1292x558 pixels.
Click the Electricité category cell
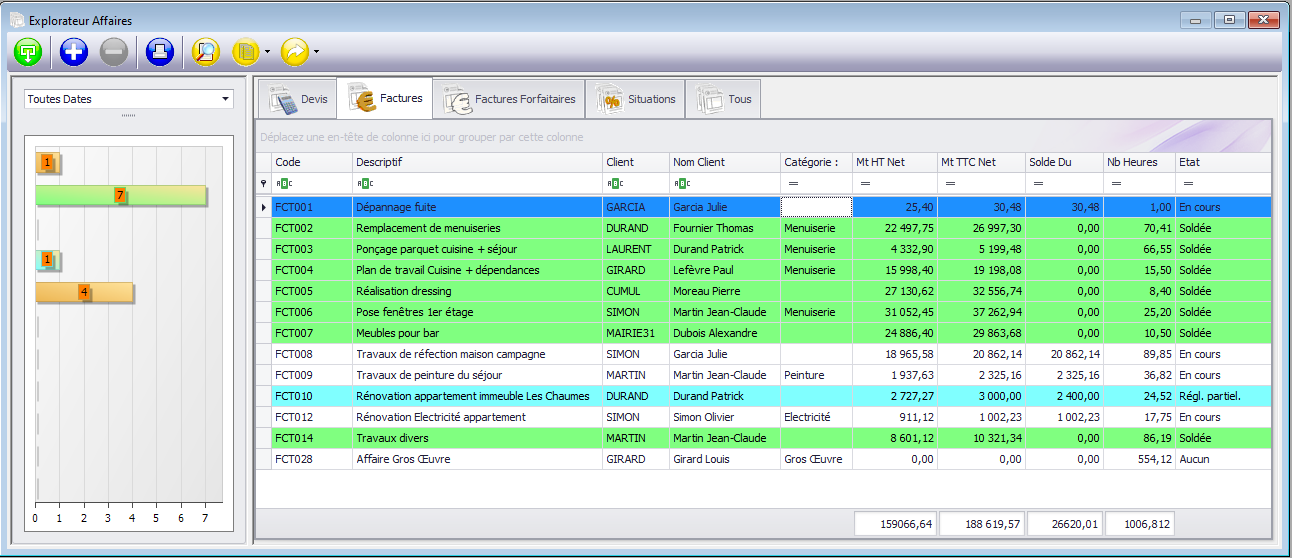[x=816, y=417]
